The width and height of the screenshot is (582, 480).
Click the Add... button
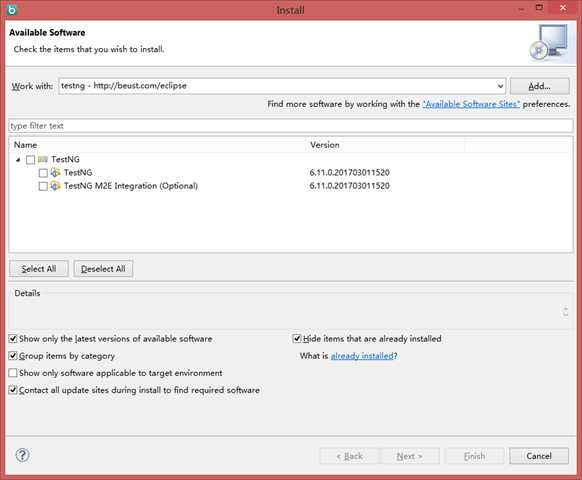[539, 86]
